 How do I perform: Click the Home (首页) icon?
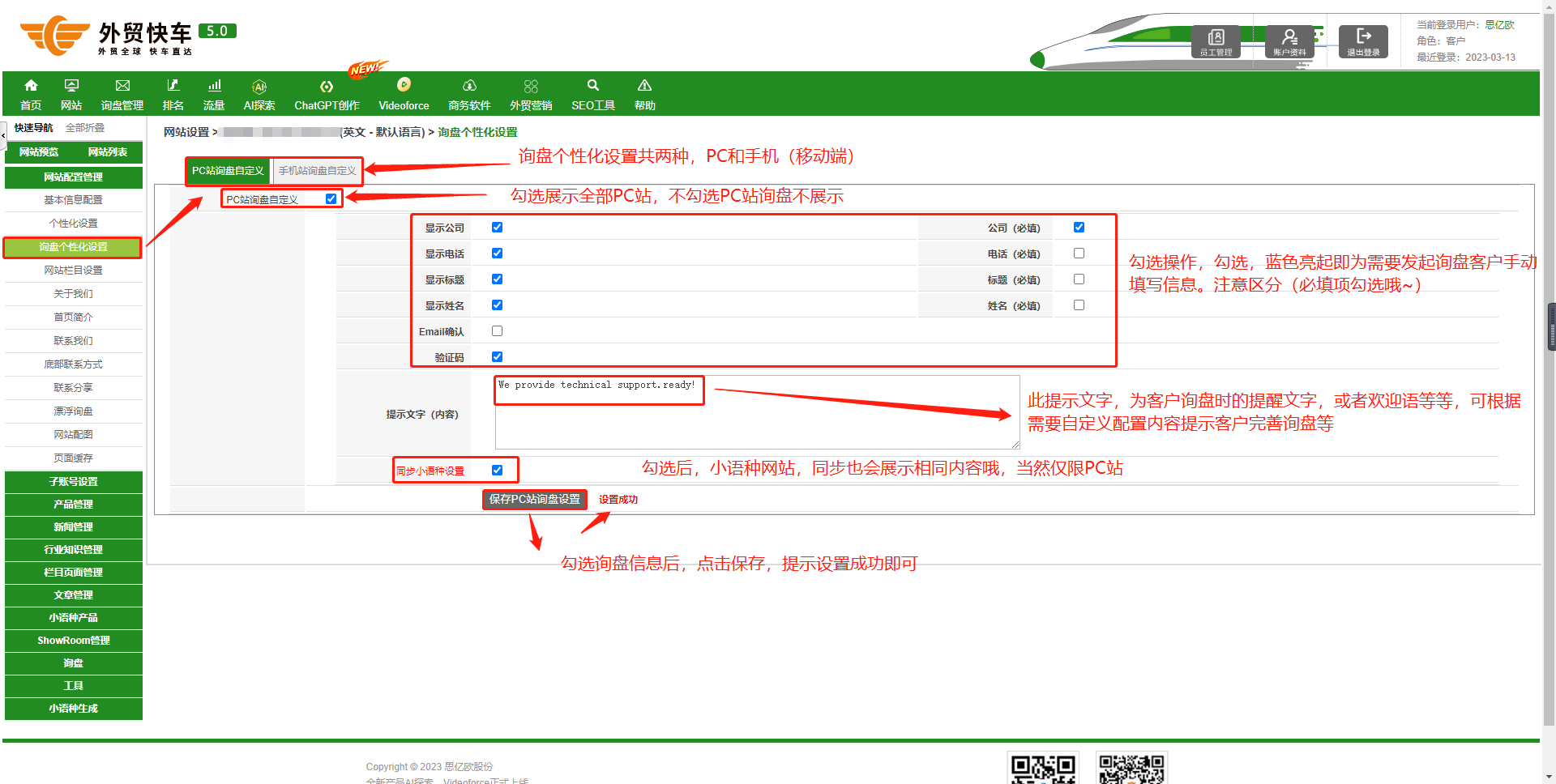[x=31, y=86]
